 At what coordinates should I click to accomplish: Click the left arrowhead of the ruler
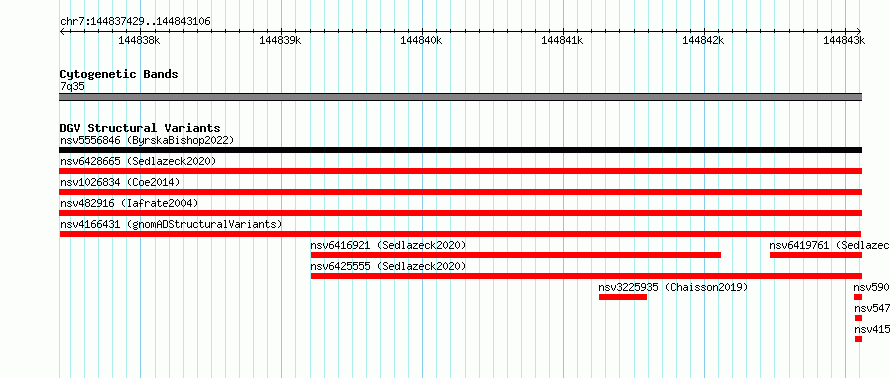click(x=62, y=31)
